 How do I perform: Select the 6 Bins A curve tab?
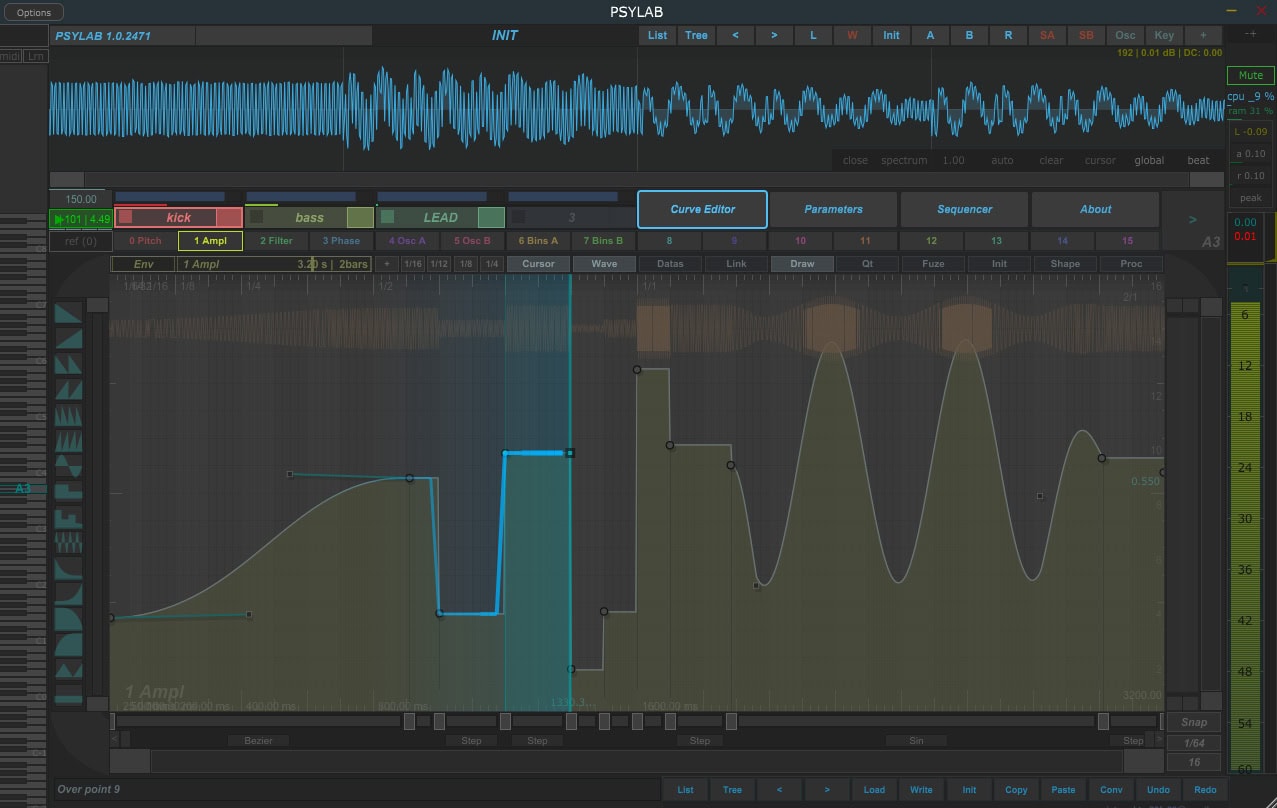point(538,241)
